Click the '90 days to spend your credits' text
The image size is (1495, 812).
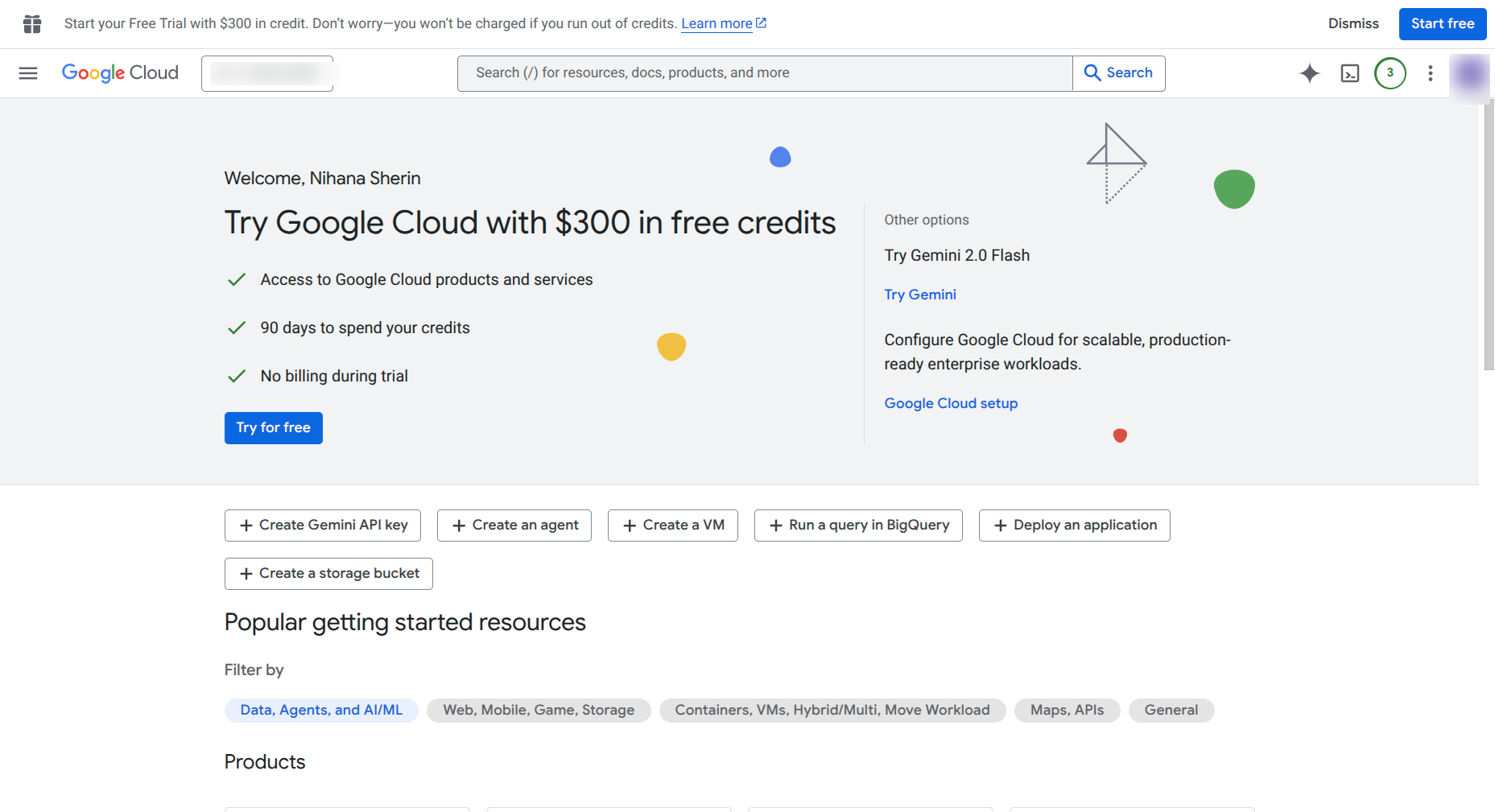[x=365, y=328]
